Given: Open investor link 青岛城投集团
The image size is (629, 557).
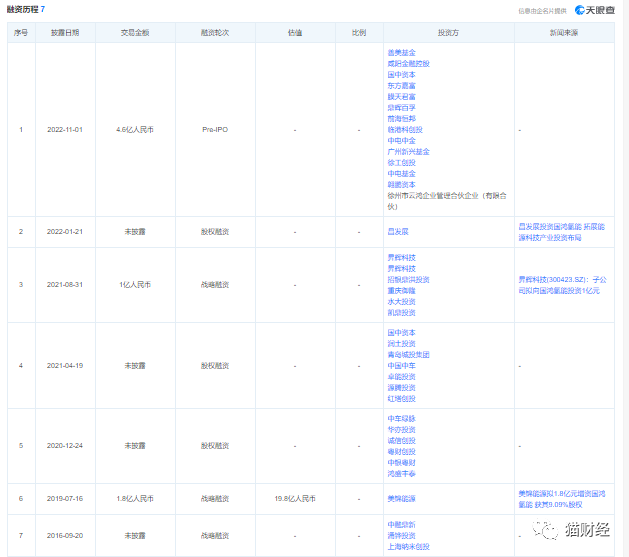Looking at the screenshot, I should pos(408,354).
